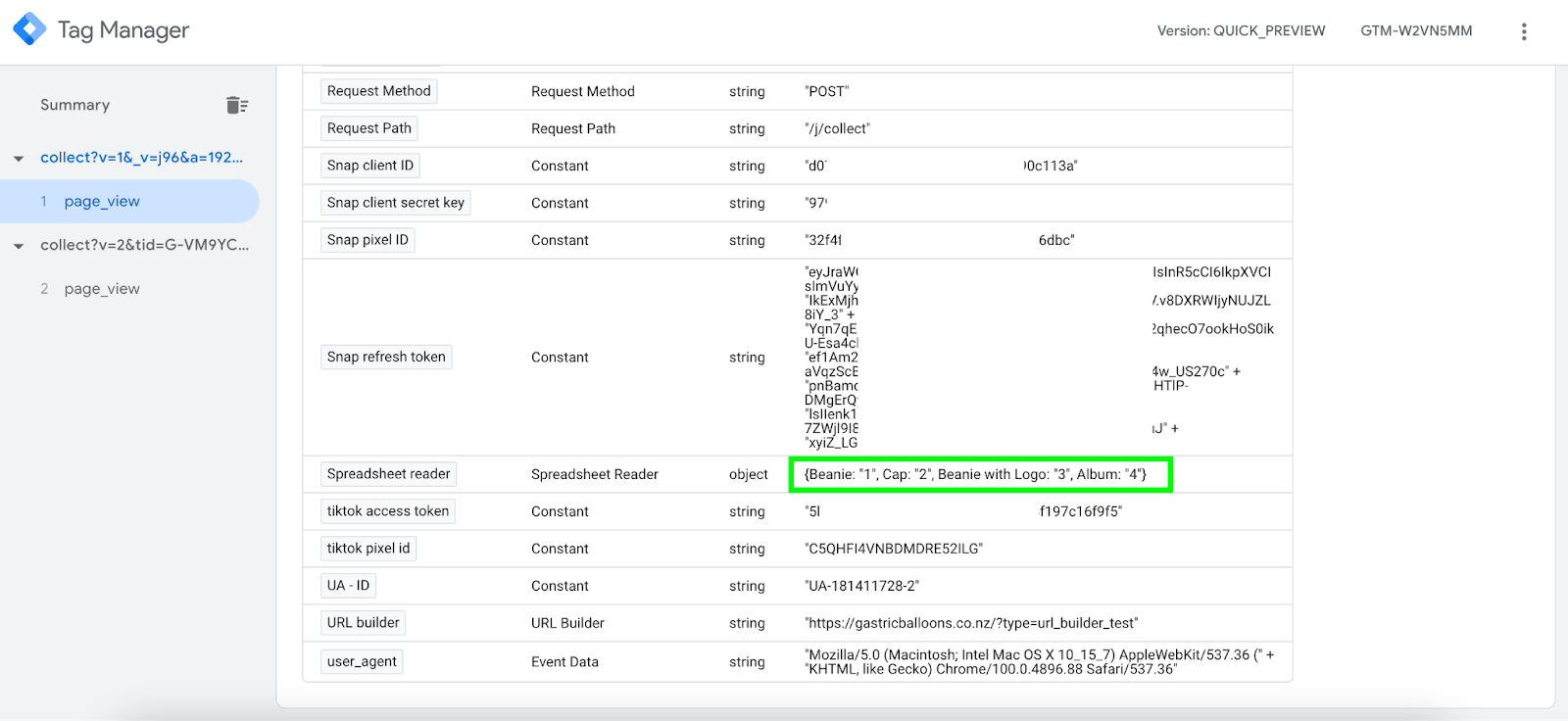
Task: Click the Version: QUICK_PREVIEW label
Action: 1241,31
